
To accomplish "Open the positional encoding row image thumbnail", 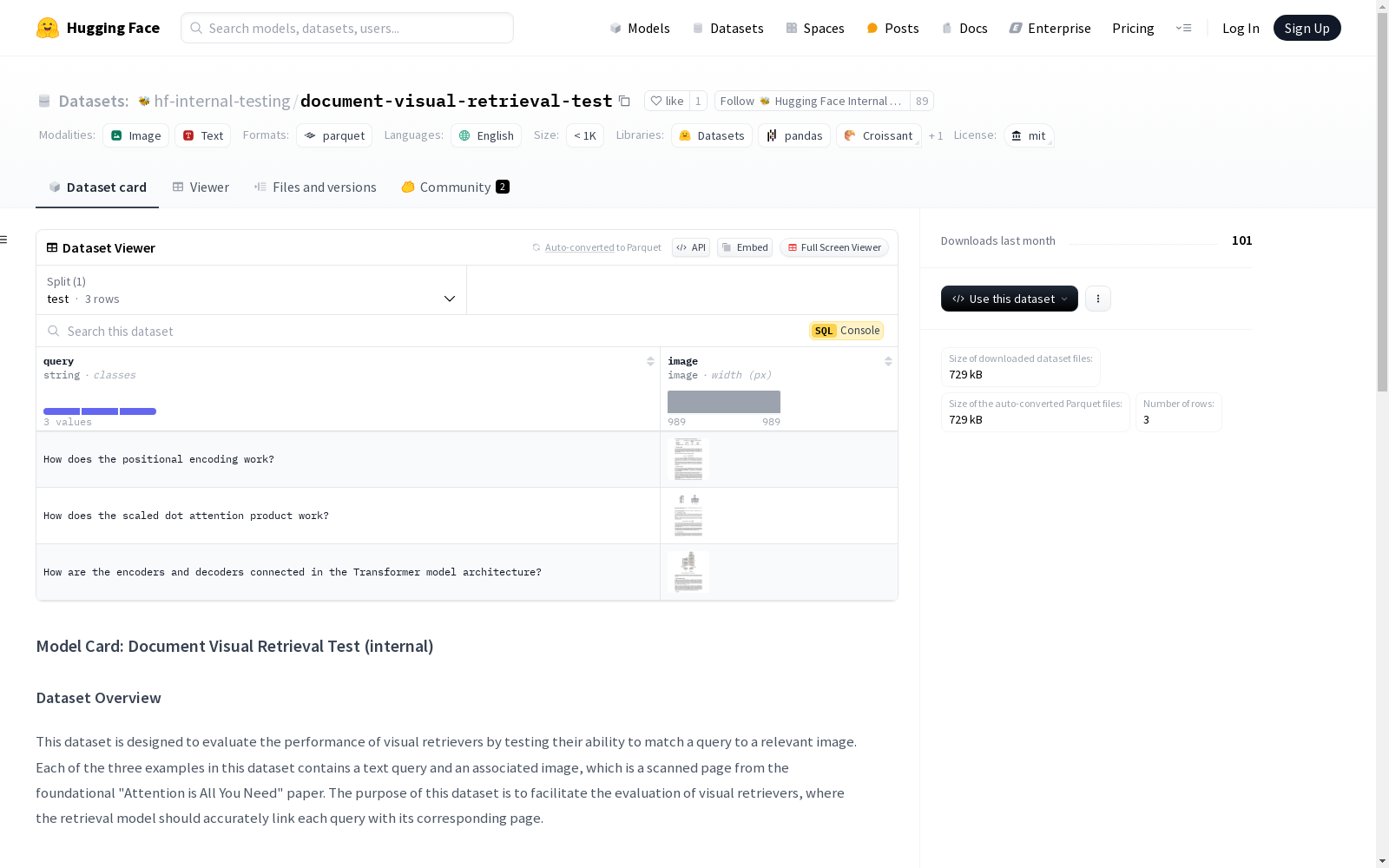I will tap(688, 459).
